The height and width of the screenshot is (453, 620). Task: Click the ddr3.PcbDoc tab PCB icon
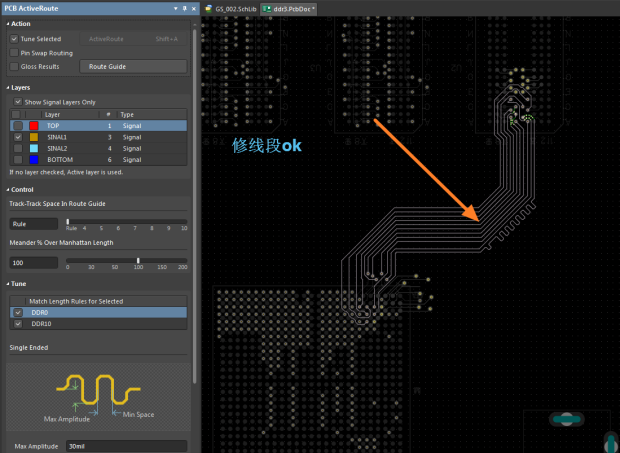[x=267, y=9]
